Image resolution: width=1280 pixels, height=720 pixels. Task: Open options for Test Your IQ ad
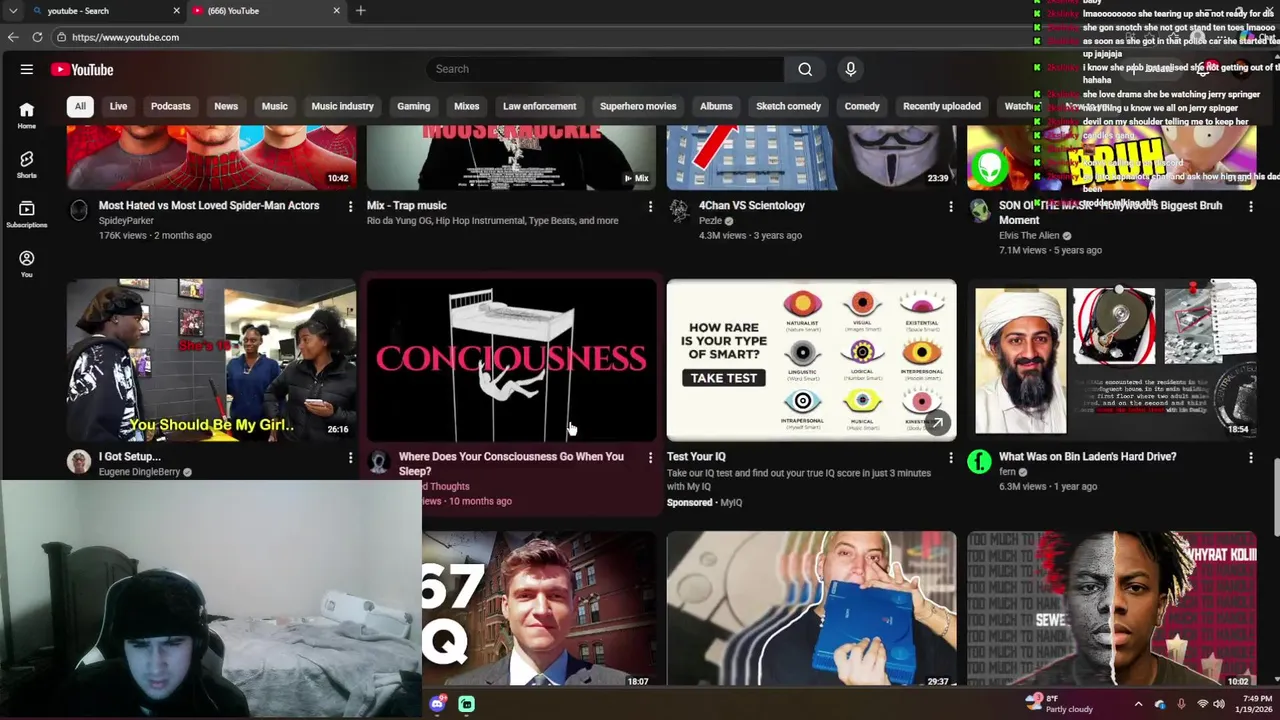click(x=950, y=457)
